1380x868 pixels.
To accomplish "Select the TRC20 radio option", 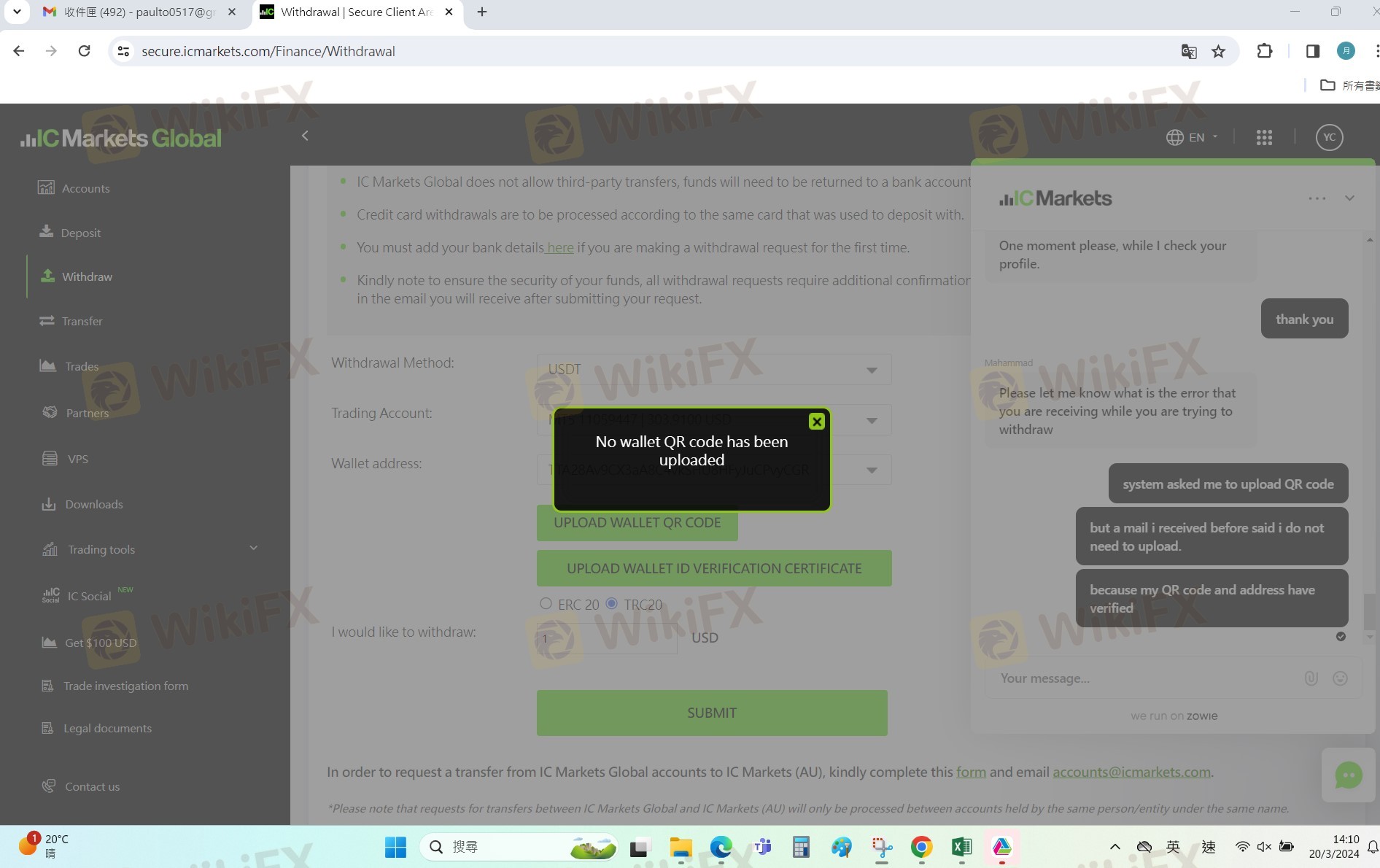I will (x=611, y=603).
